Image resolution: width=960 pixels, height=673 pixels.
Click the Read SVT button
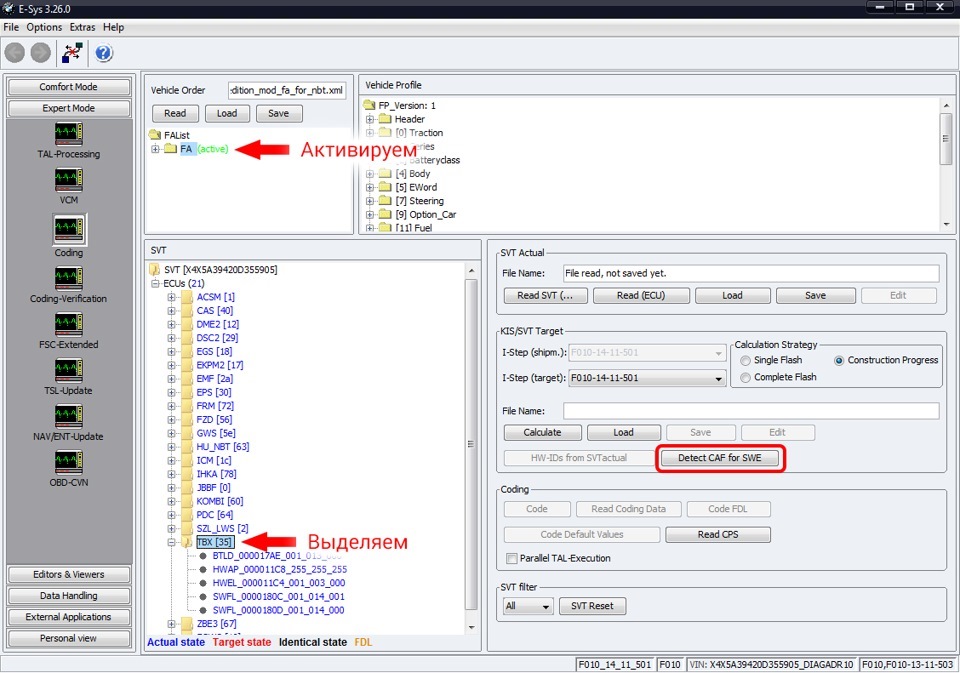click(545, 296)
